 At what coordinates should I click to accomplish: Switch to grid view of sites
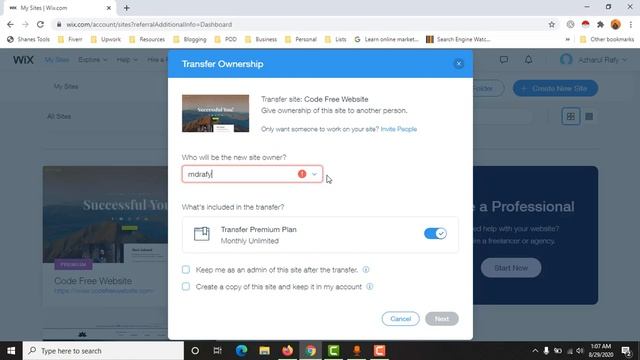coord(571,117)
